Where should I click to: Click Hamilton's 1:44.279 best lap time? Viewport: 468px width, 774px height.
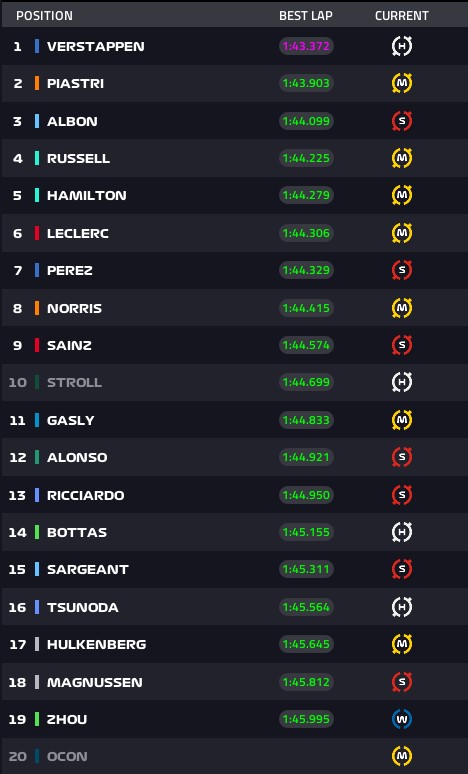tap(306, 195)
